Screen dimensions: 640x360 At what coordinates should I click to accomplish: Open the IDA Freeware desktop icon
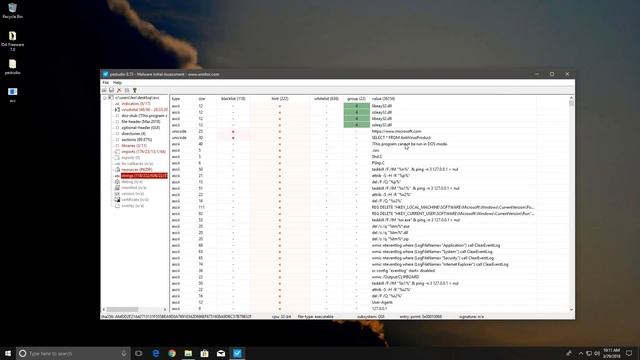12,41
